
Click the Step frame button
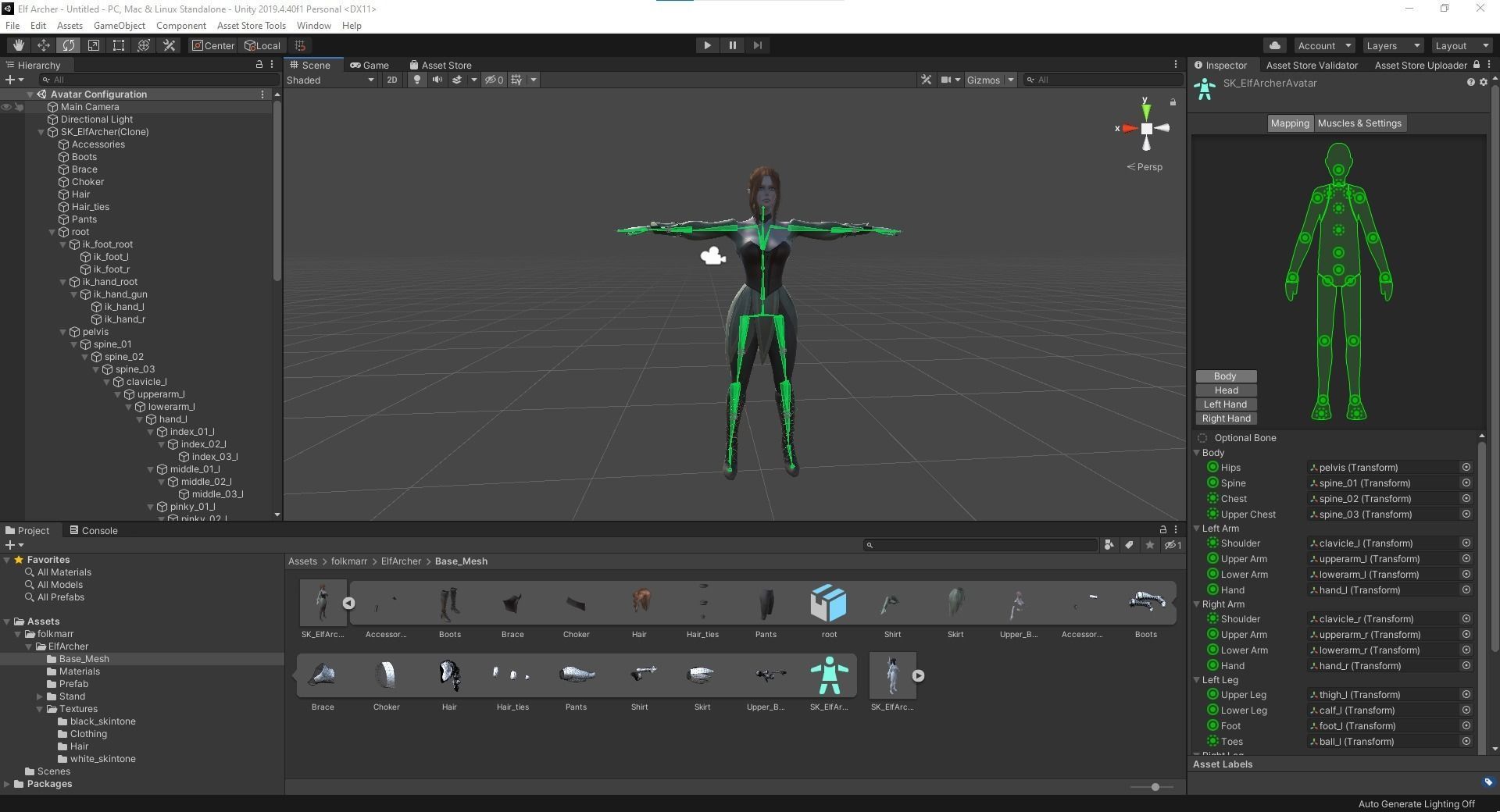[x=757, y=45]
